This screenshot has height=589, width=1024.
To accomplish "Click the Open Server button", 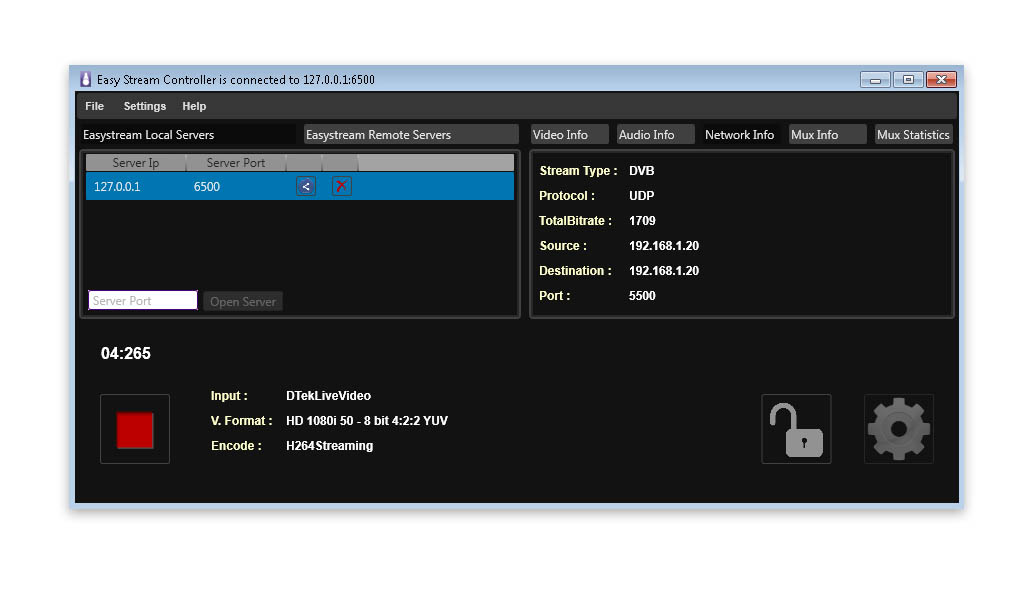I will (243, 301).
